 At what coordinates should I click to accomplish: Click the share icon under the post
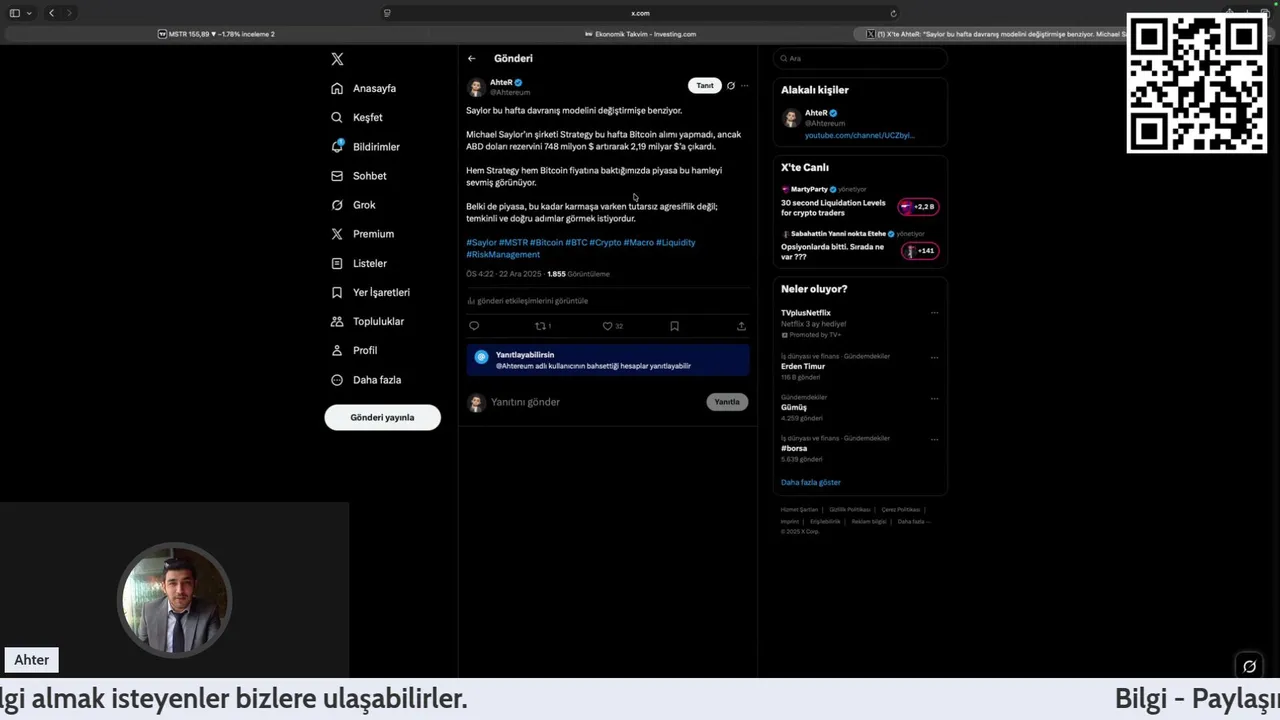(741, 326)
